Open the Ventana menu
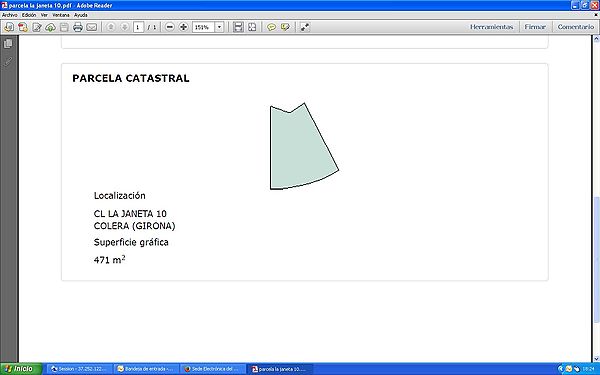600x375 pixels. tap(61, 15)
